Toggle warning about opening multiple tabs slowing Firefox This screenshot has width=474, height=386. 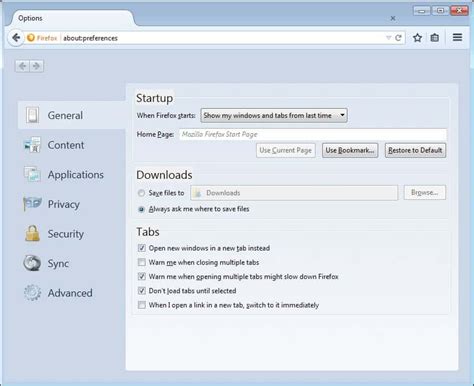coord(142,276)
